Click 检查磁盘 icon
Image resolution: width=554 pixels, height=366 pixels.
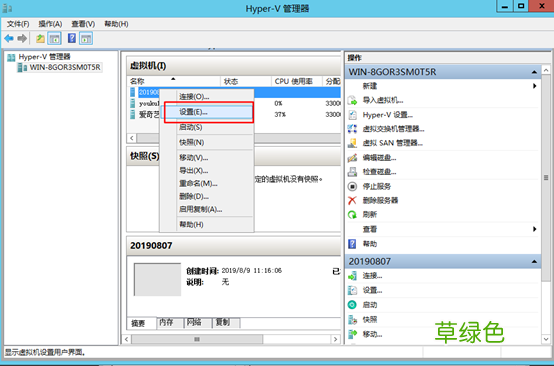click(x=352, y=172)
